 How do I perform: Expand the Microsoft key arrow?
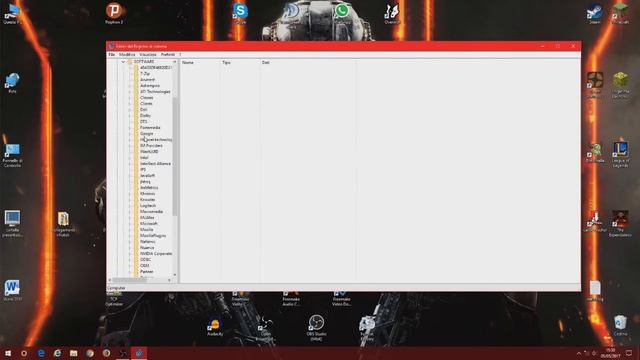tap(130, 224)
